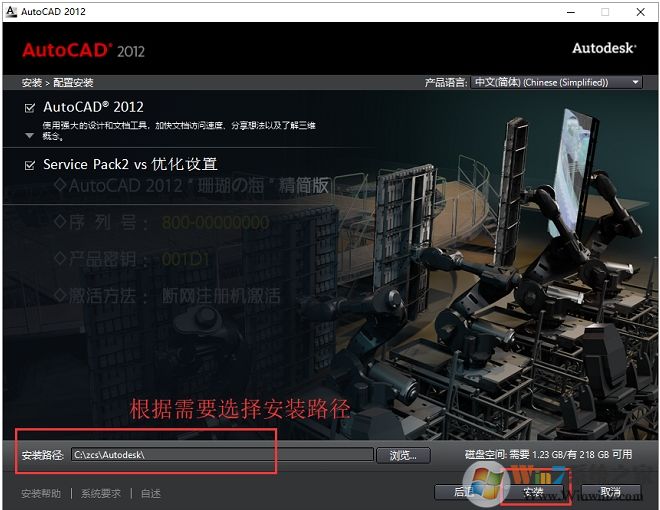
Task: Toggle the Service Pack2 vs optimization checkbox
Action: pos(30,165)
